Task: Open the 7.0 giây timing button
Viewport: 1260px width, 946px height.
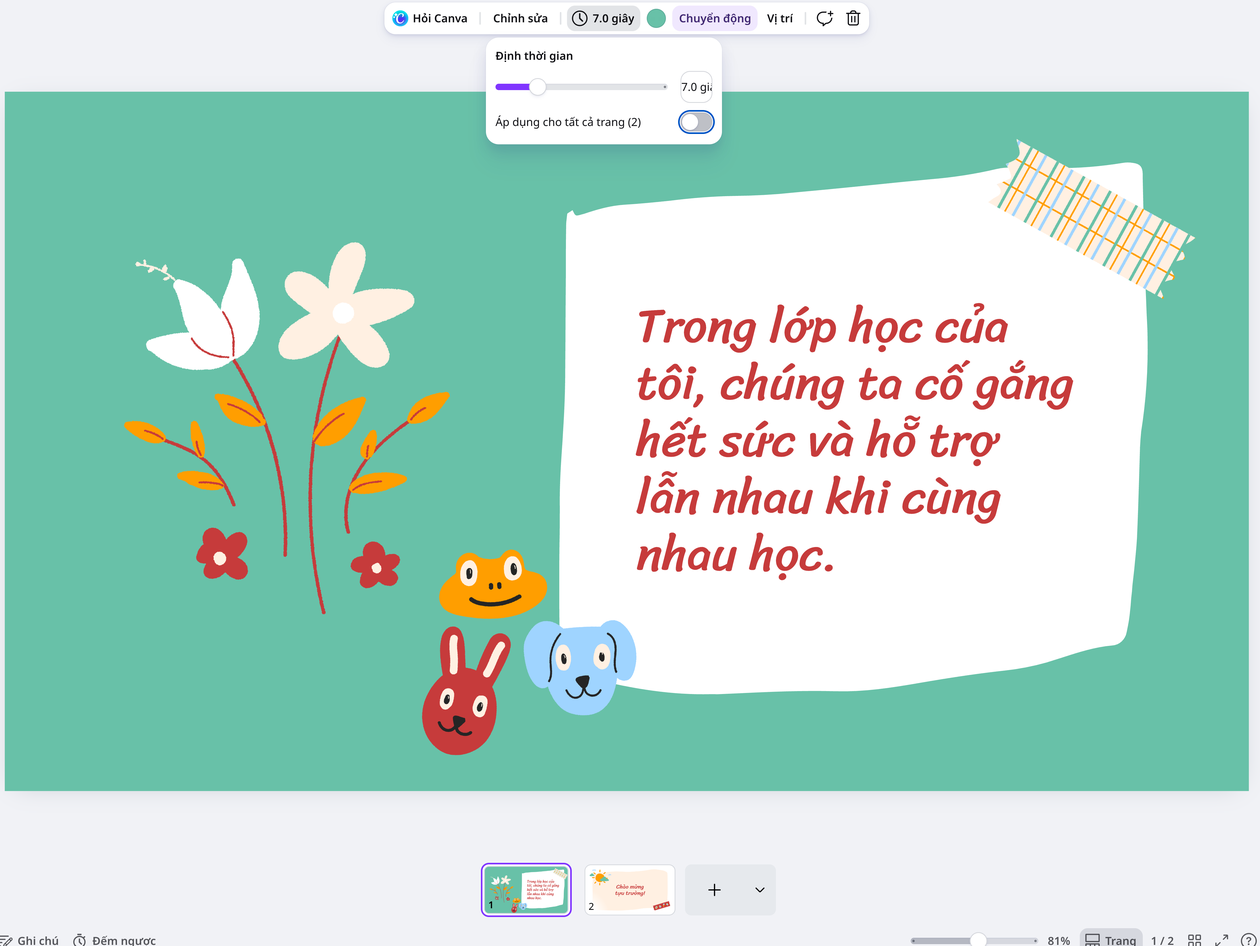Action: 603,18
